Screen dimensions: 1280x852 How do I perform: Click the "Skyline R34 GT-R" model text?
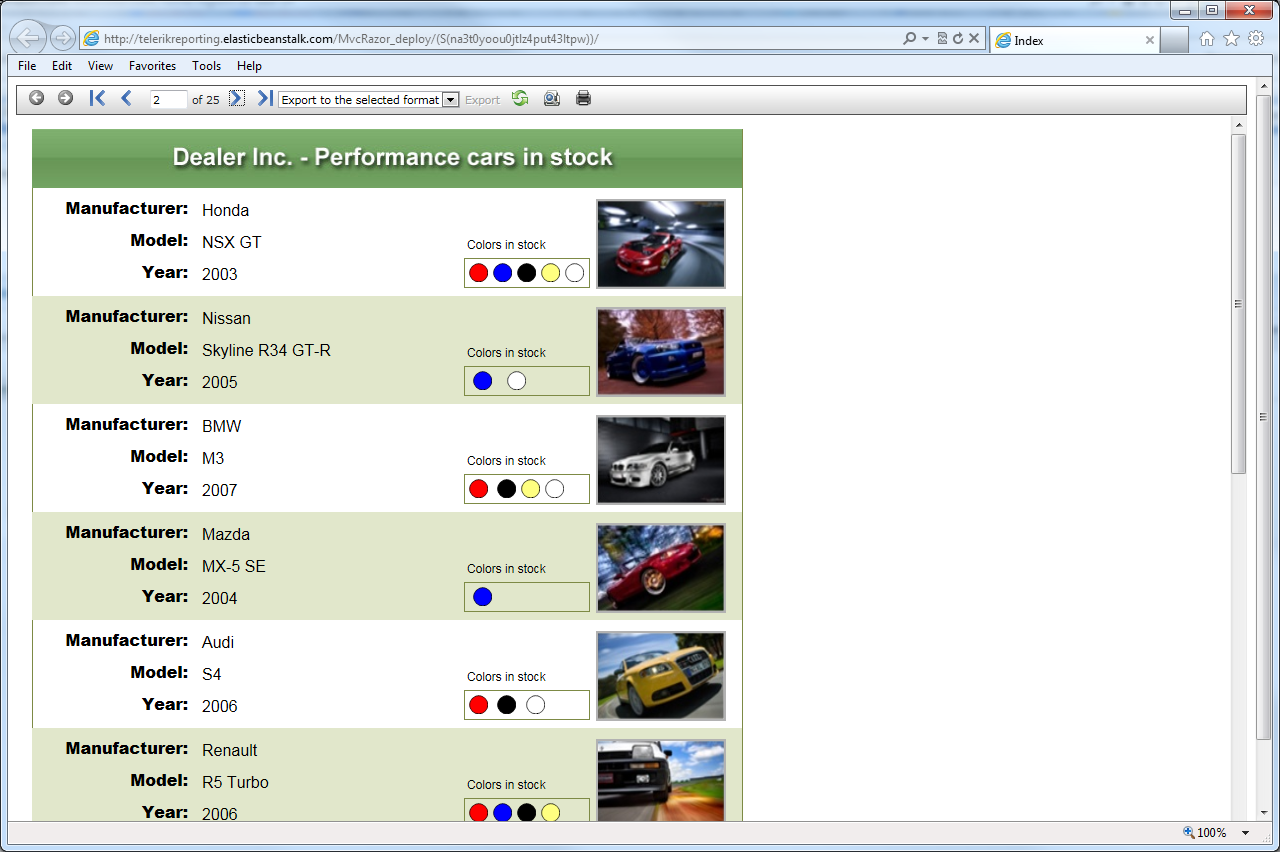click(x=266, y=350)
